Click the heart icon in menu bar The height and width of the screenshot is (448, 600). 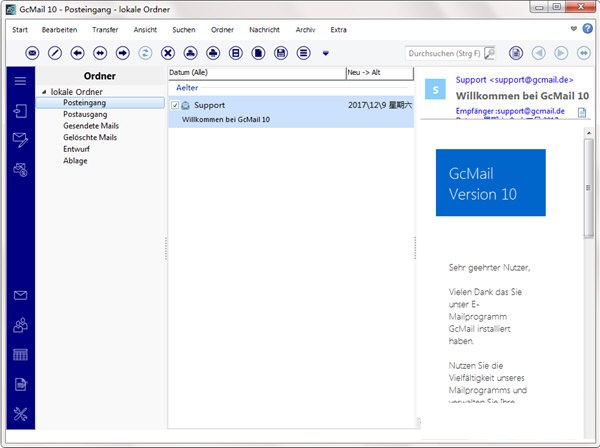pyautogui.click(x=574, y=29)
